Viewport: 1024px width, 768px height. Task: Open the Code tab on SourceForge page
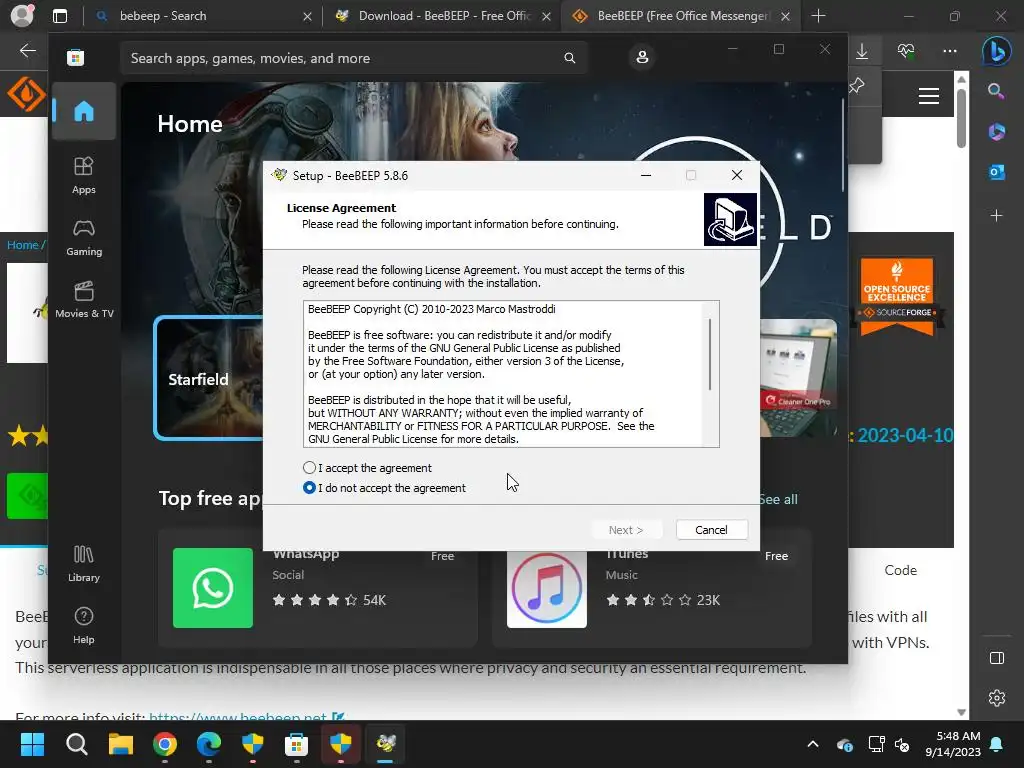(x=901, y=570)
